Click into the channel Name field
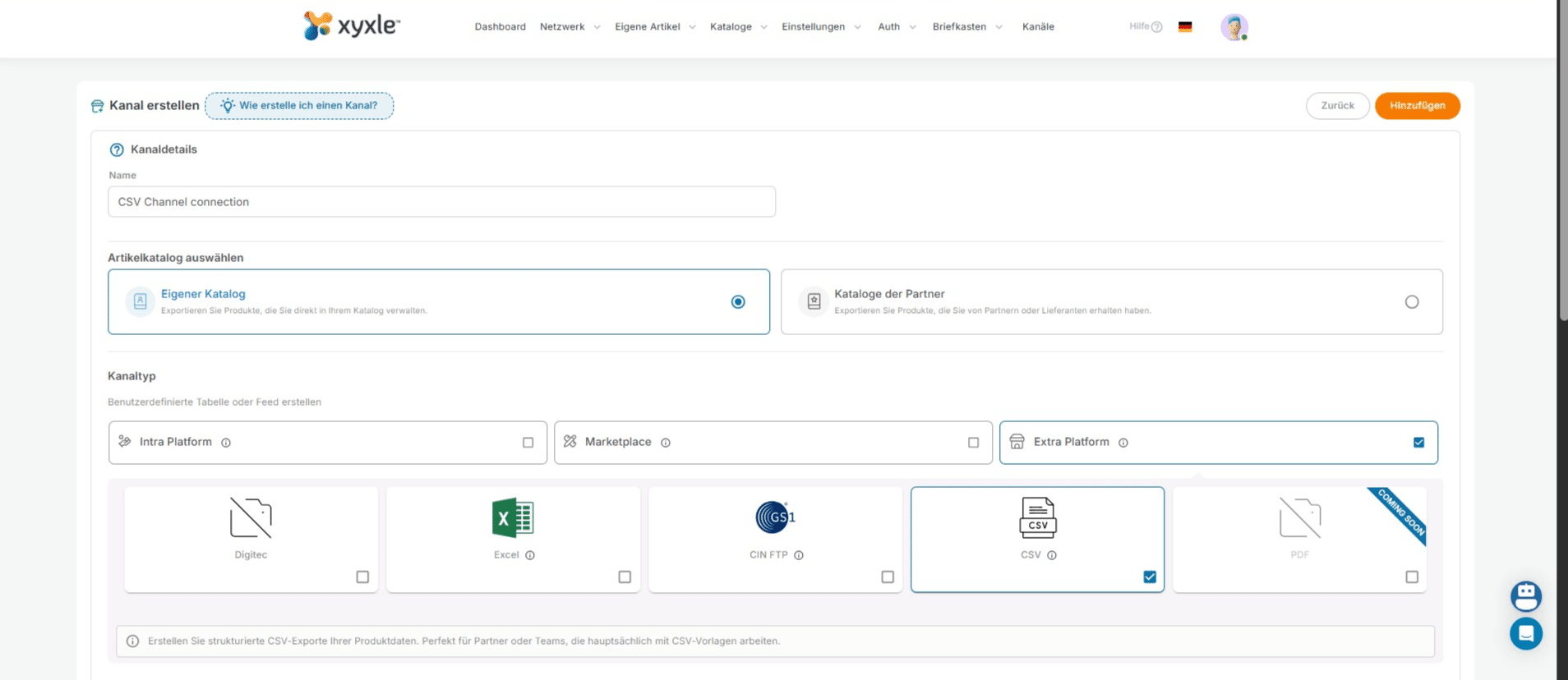Screen dimensions: 1568x680 click(441, 202)
